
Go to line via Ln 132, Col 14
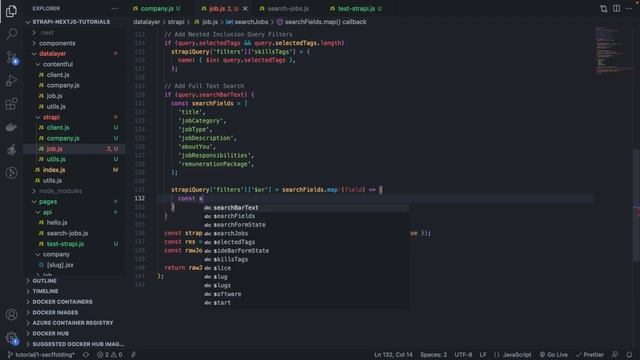pyautogui.click(x=393, y=355)
